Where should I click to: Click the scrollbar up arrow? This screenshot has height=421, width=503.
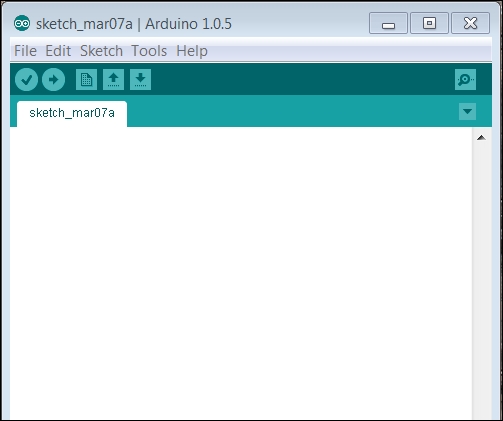click(x=481, y=137)
